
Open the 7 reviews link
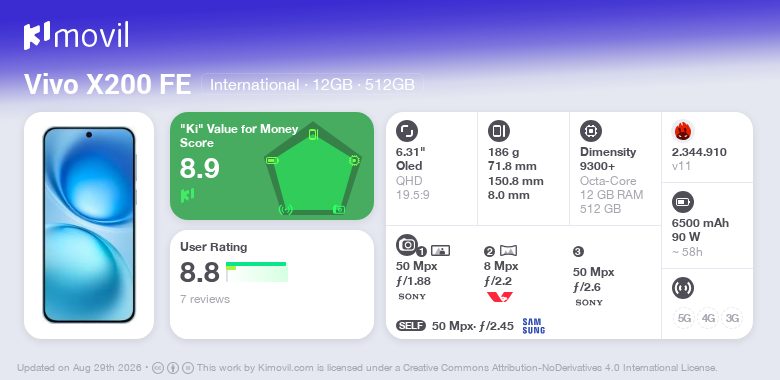[x=205, y=299]
